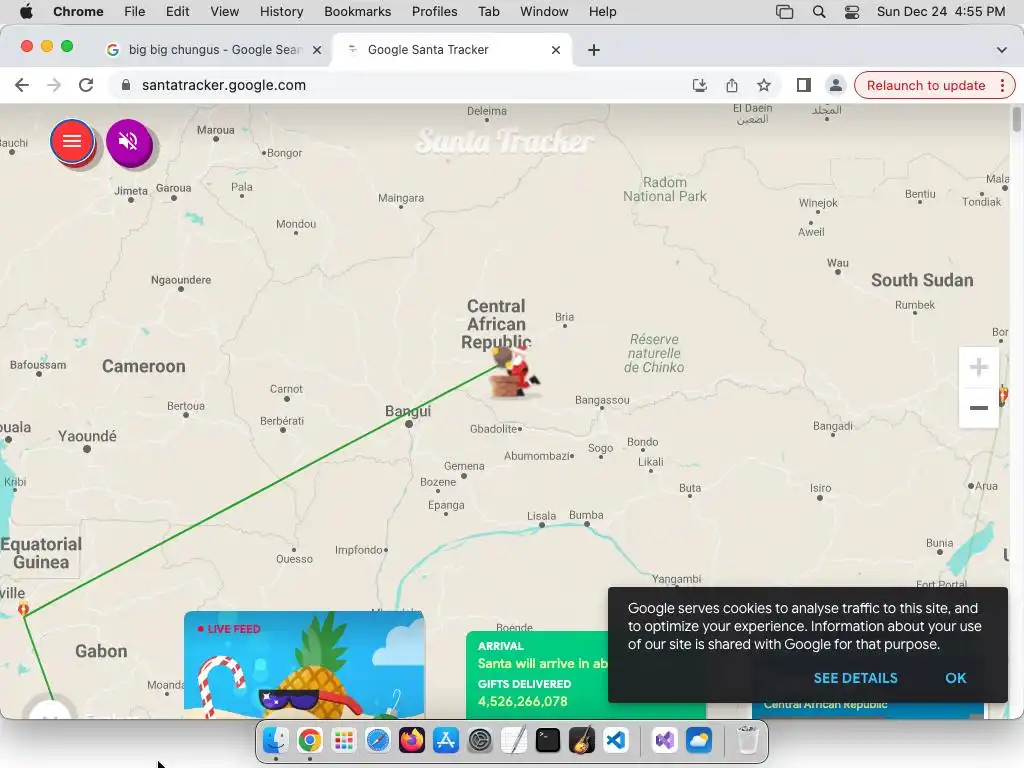Open the Tab menu
This screenshot has width=1024, height=768.
point(488,11)
